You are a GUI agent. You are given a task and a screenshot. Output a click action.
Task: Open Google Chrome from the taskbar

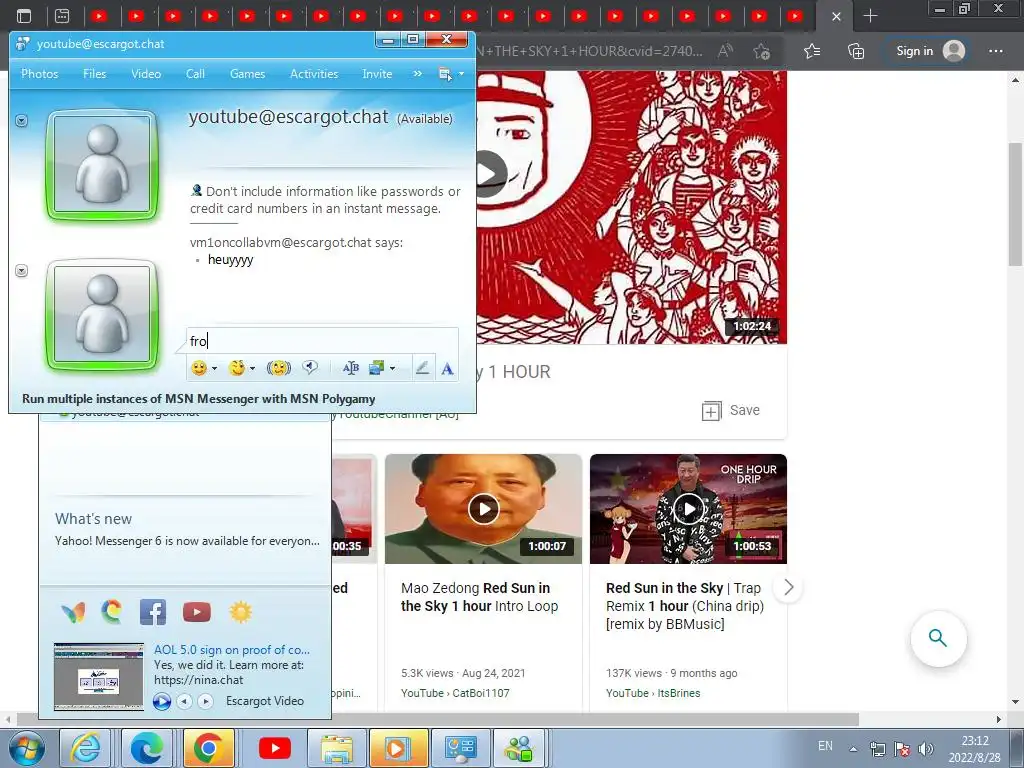pyautogui.click(x=209, y=748)
